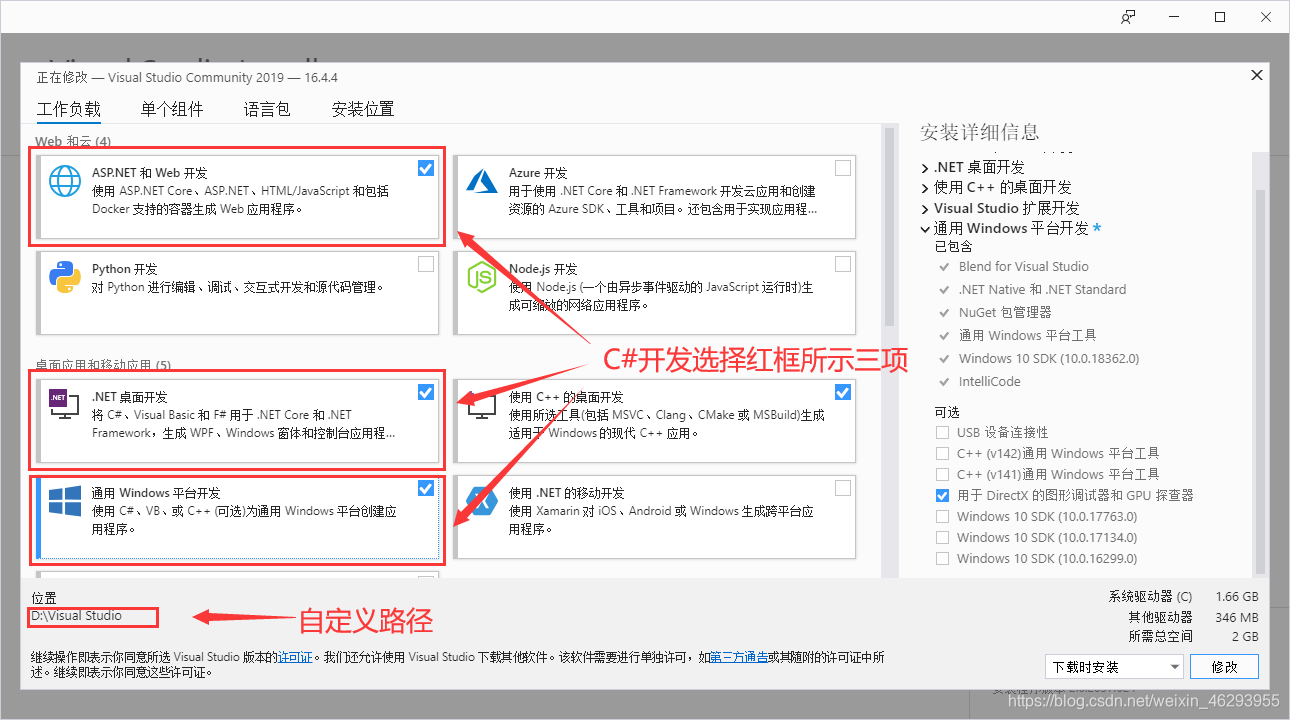This screenshot has width=1290, height=720.
Task: Expand 使用 C++ 的桌面开发 details
Action: (925, 187)
